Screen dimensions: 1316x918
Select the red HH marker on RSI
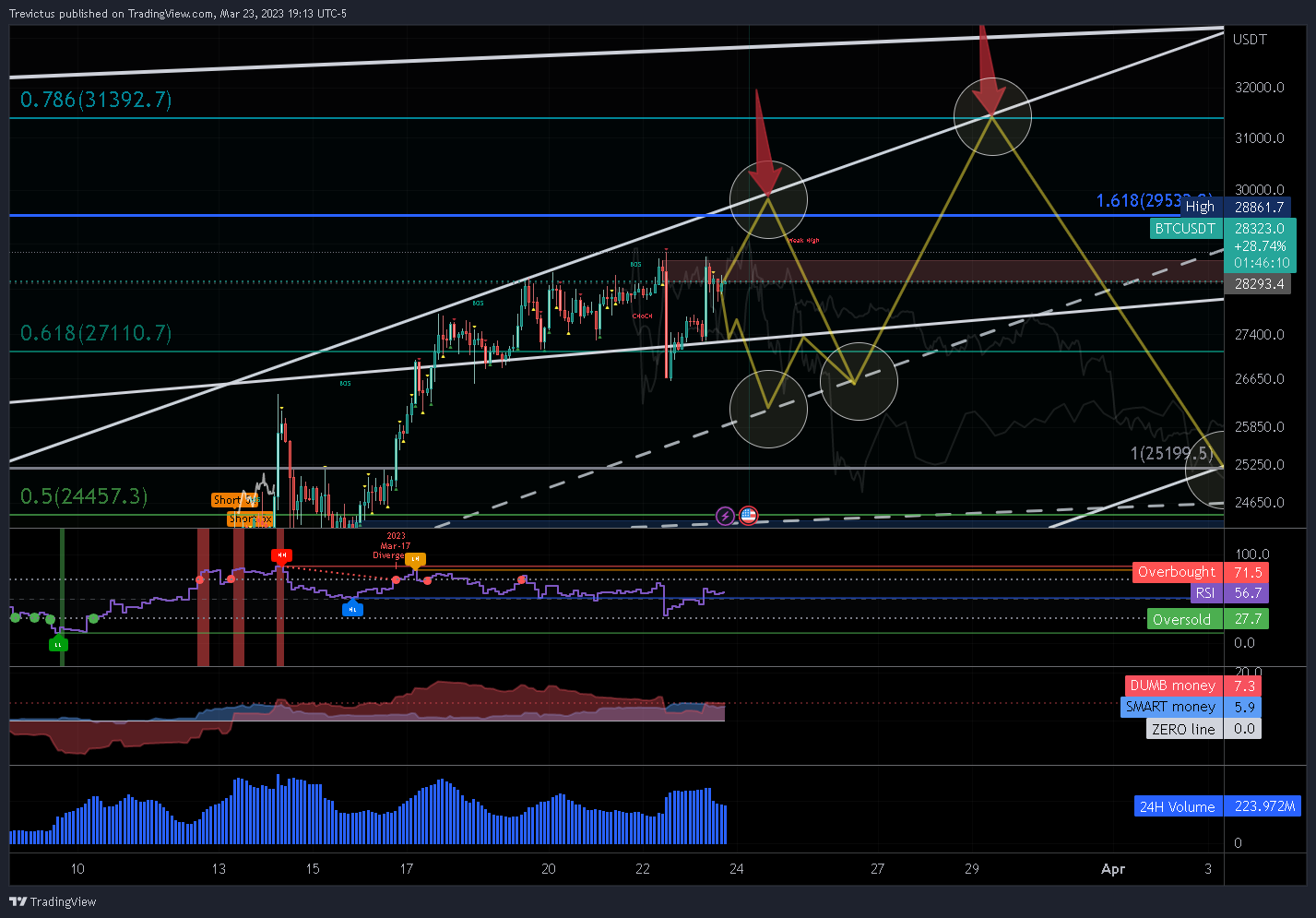coord(280,555)
